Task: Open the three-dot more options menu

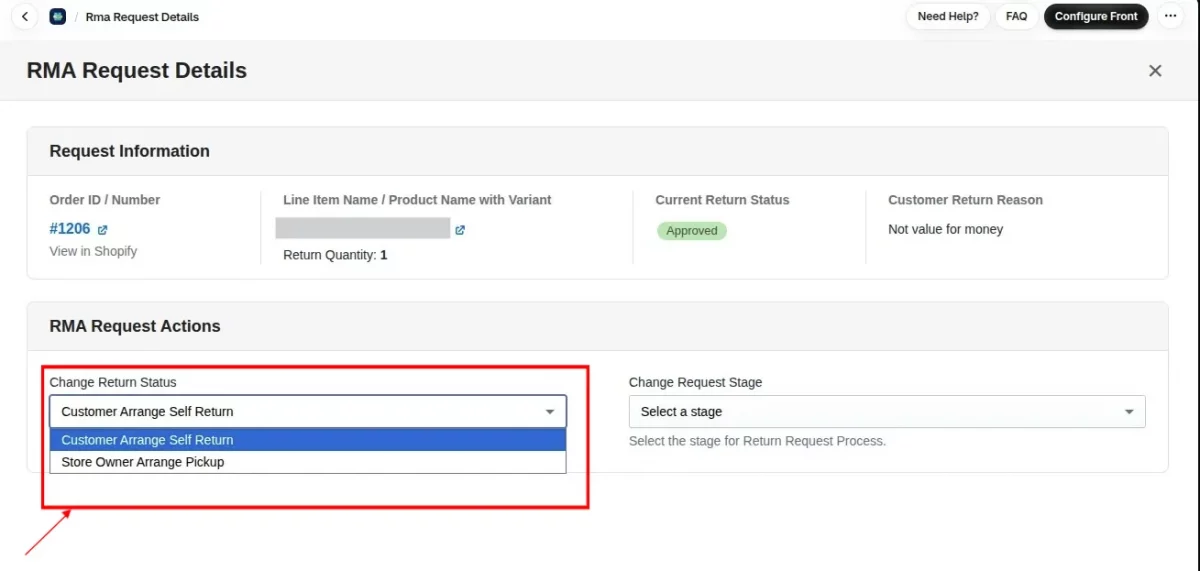Action: coord(1170,16)
